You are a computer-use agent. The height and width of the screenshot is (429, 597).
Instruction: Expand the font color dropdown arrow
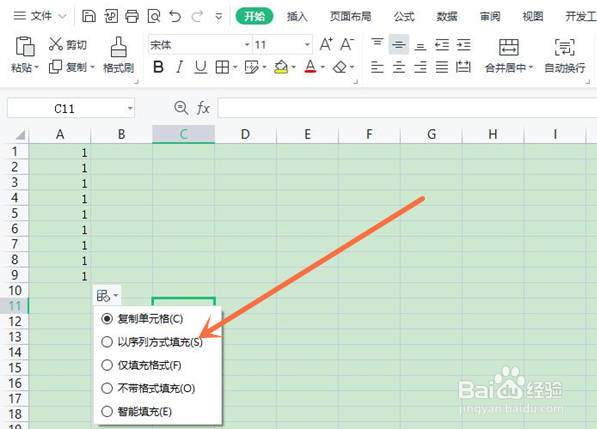coord(323,67)
